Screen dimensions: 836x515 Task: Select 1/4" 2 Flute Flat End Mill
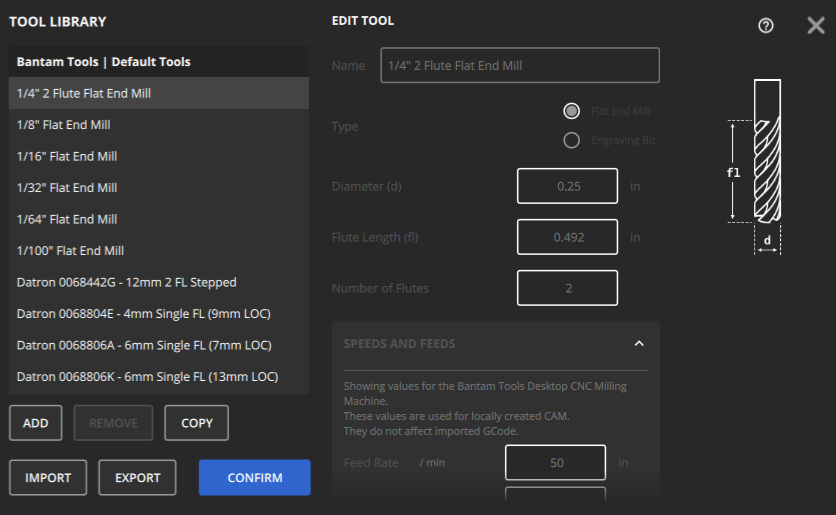click(x=159, y=93)
